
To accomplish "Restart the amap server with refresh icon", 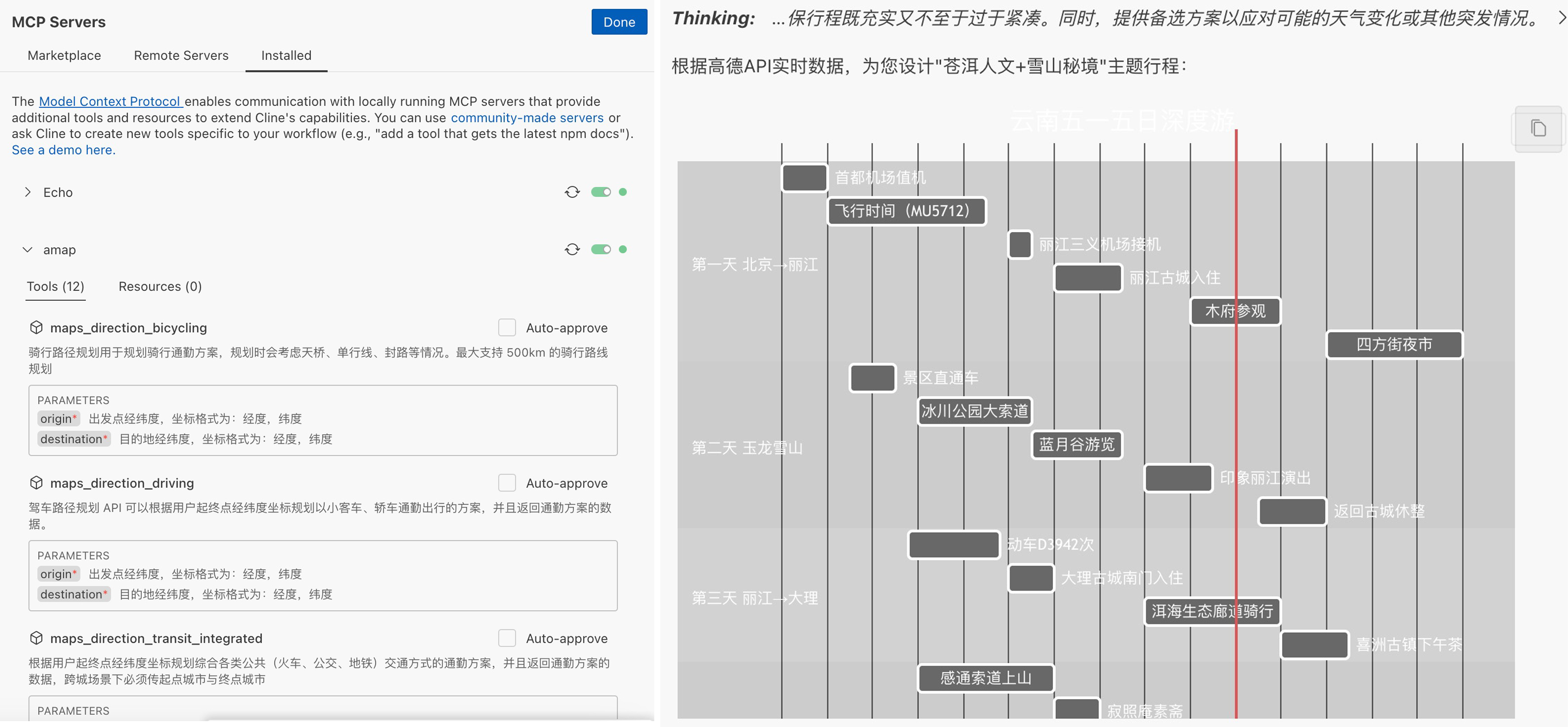I will (571, 250).
